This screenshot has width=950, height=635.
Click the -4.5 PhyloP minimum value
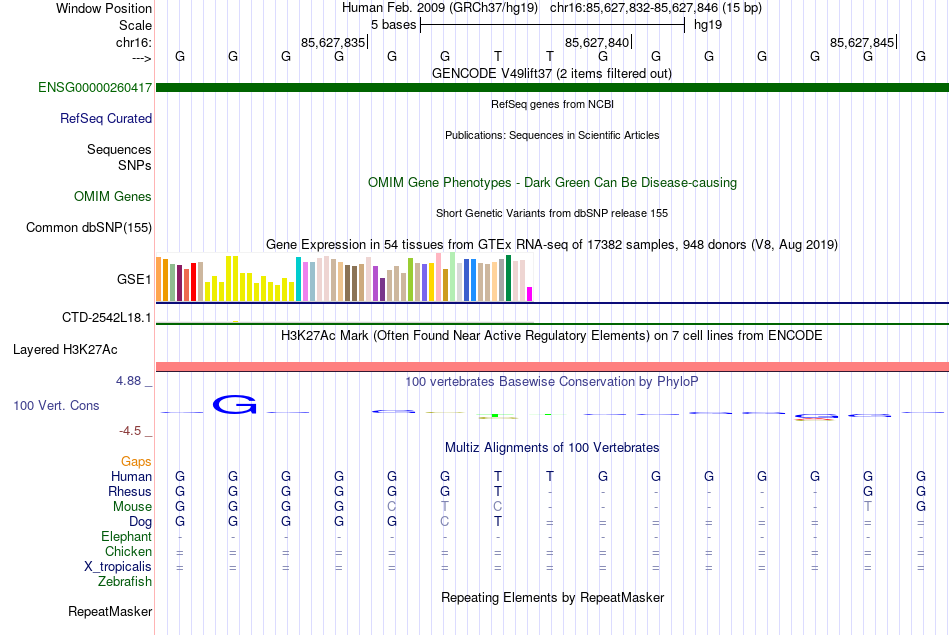(x=130, y=431)
